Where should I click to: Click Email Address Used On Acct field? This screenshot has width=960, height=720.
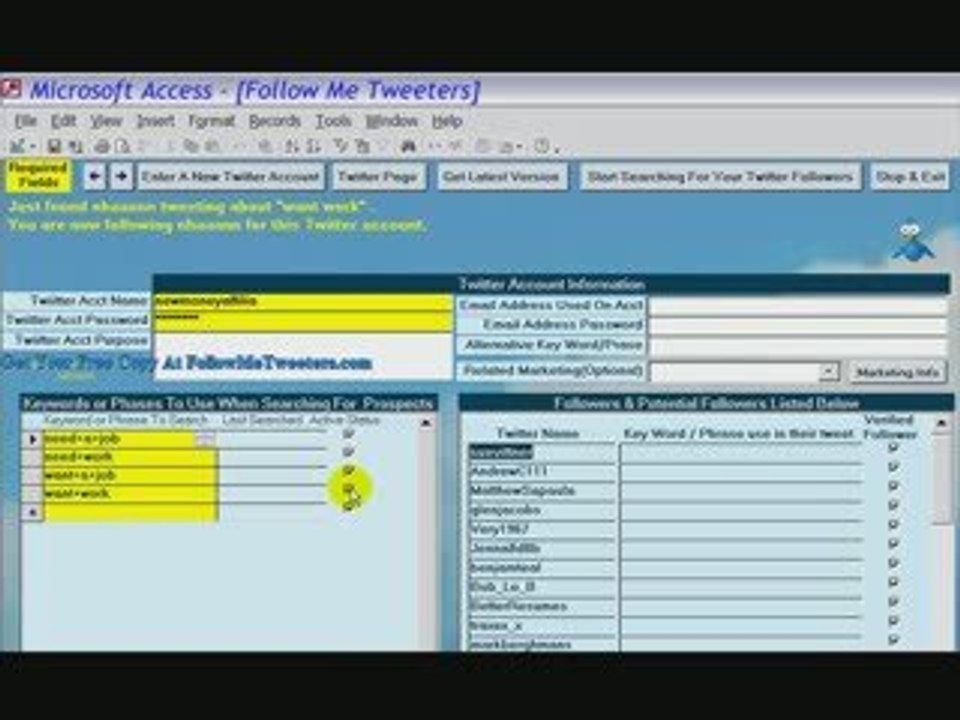pos(798,305)
